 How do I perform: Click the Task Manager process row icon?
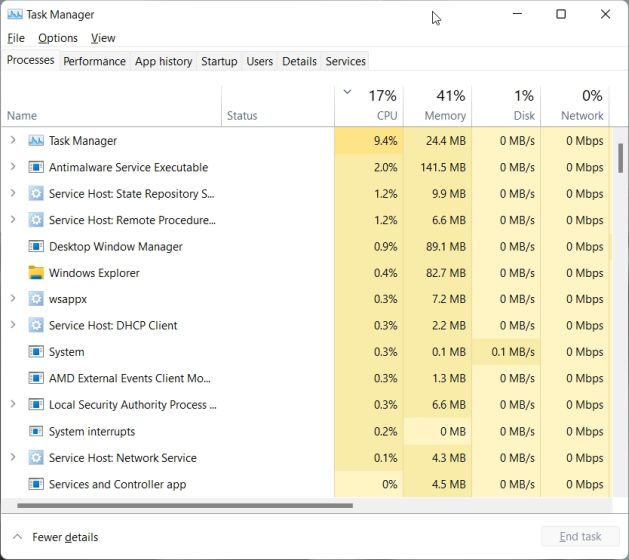[36, 141]
